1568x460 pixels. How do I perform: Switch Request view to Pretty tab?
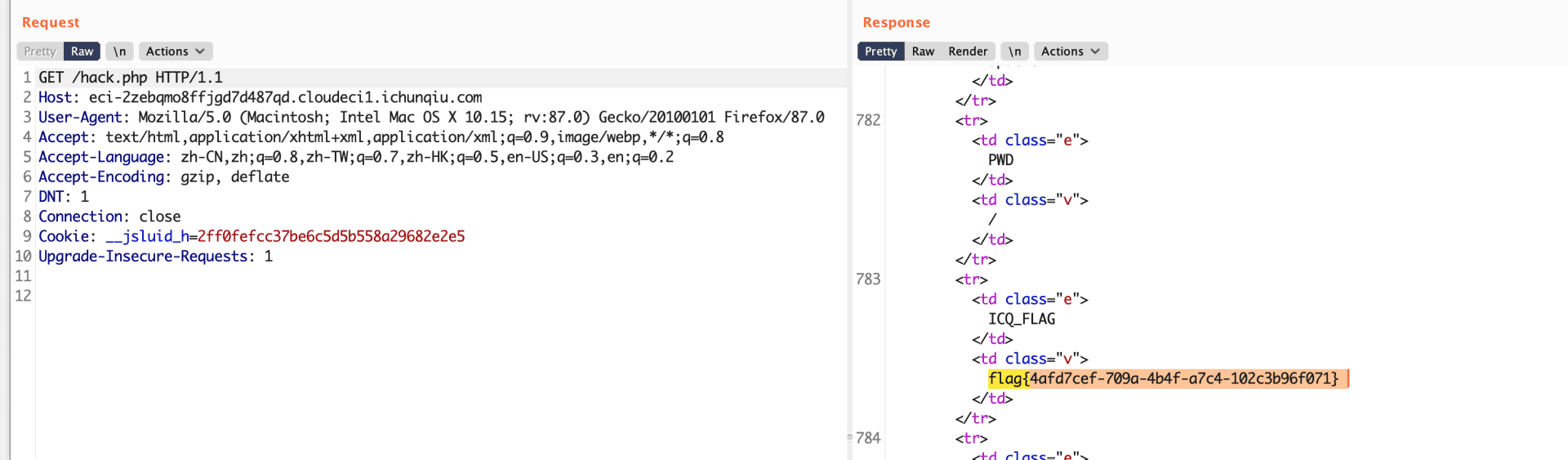[40, 51]
